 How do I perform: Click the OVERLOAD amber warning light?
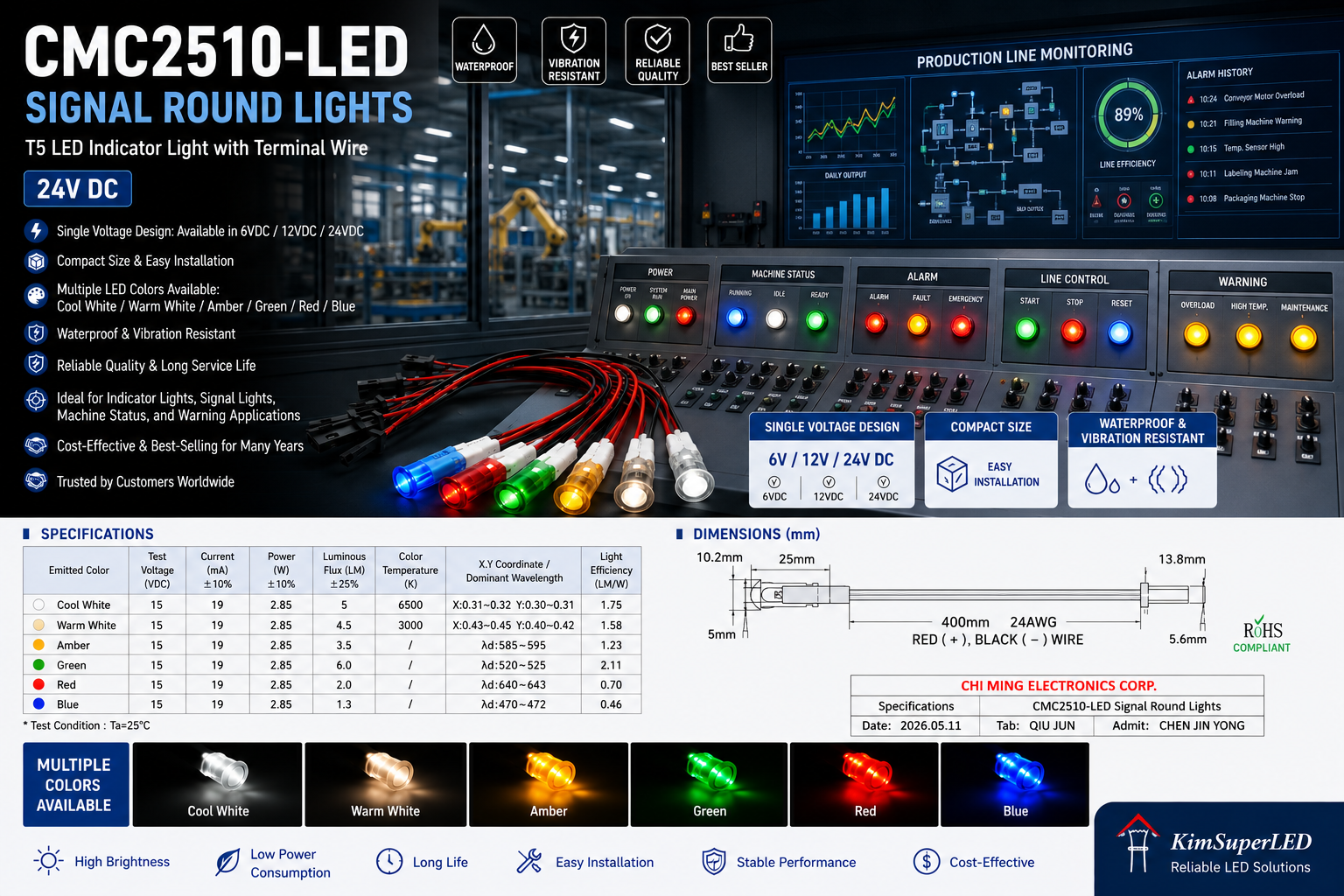(x=1196, y=334)
